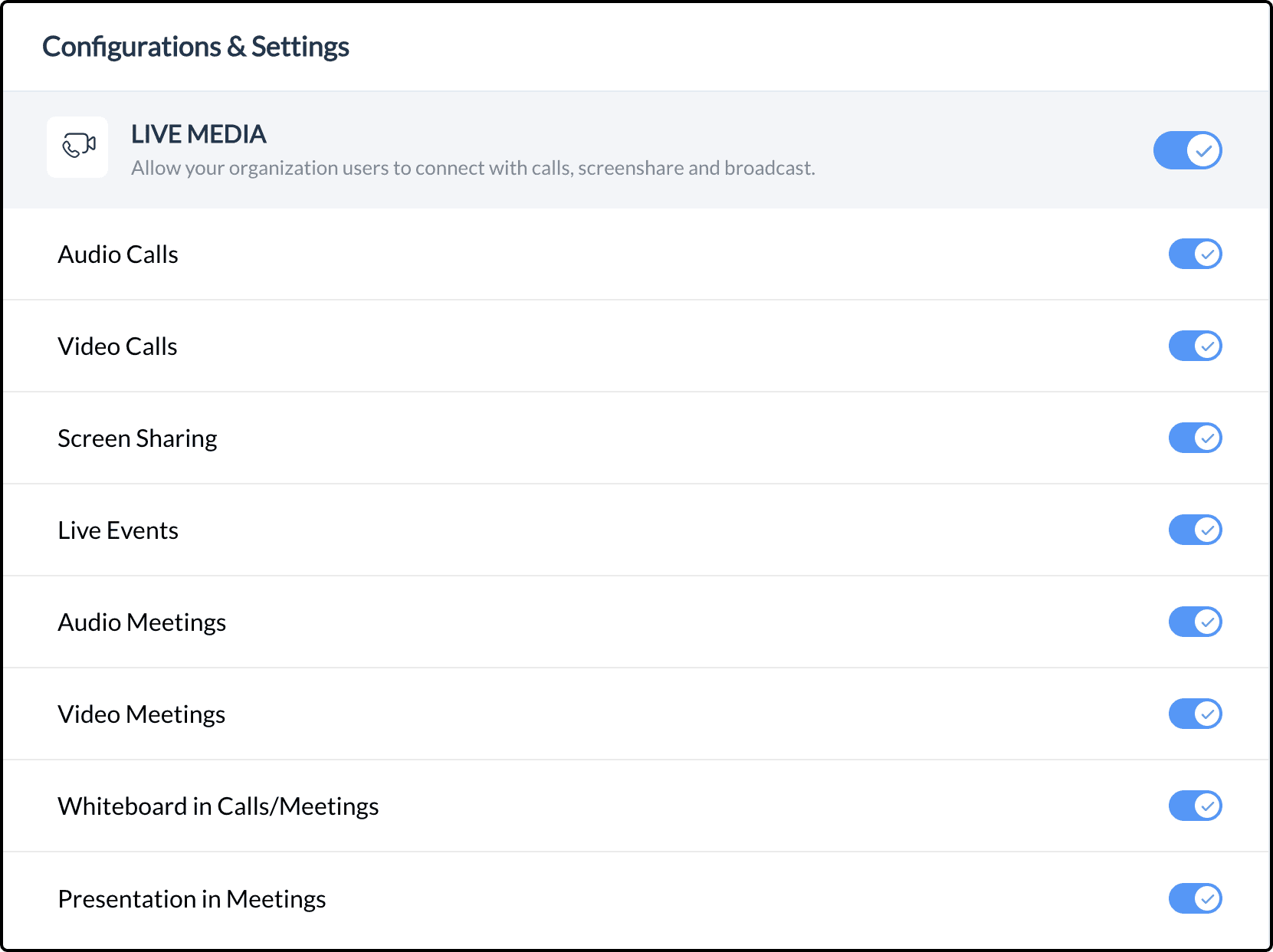Disable the Live Events toggle

(1195, 530)
